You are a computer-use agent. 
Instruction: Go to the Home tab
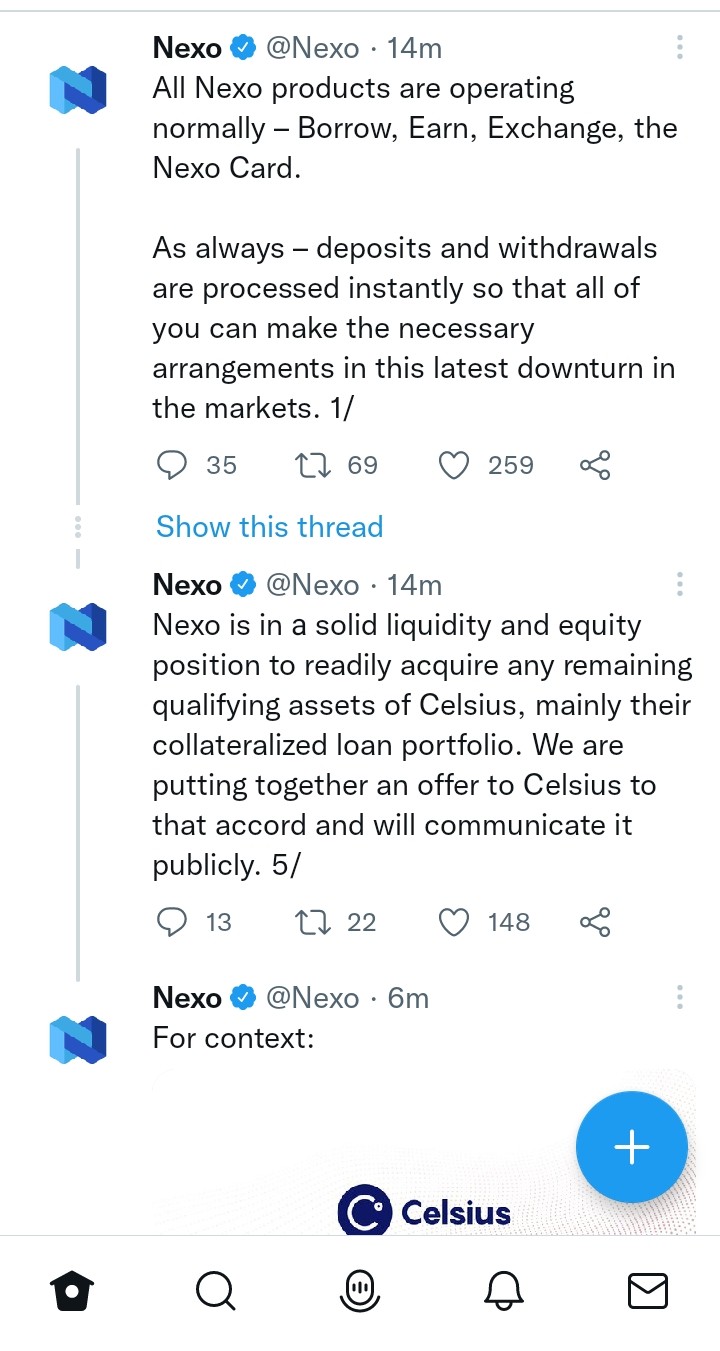[x=72, y=1292]
